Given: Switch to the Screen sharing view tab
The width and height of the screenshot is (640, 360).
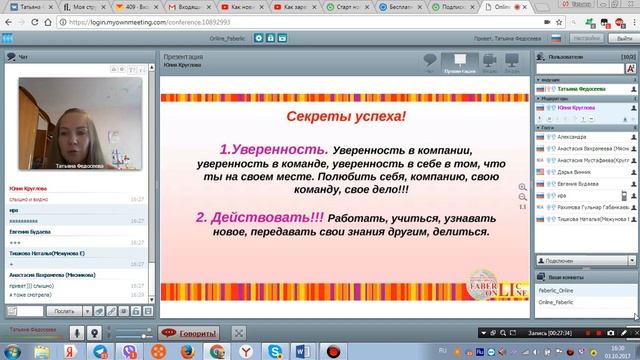Looking at the screenshot, I should click(511, 63).
